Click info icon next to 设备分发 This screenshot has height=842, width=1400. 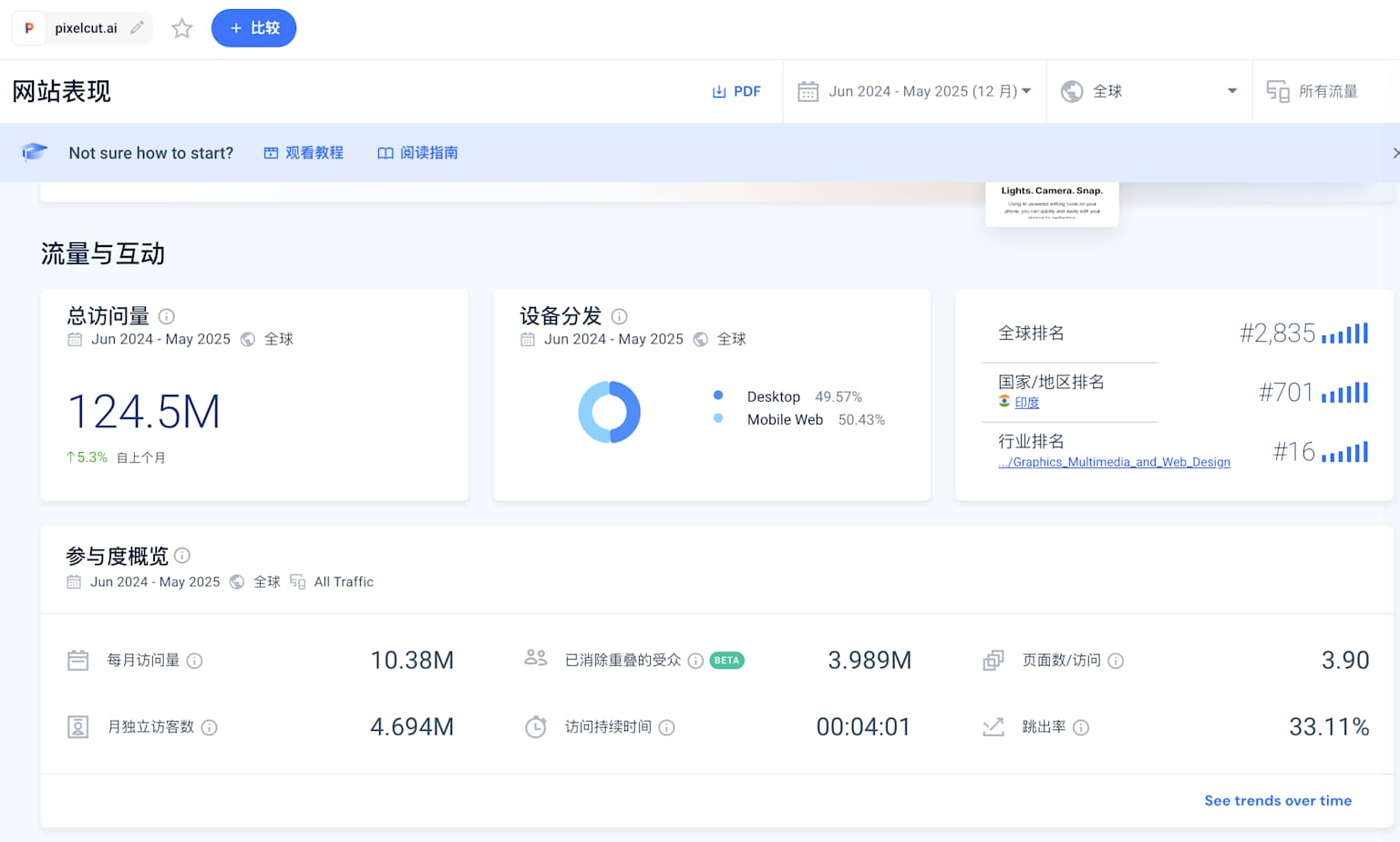point(620,316)
